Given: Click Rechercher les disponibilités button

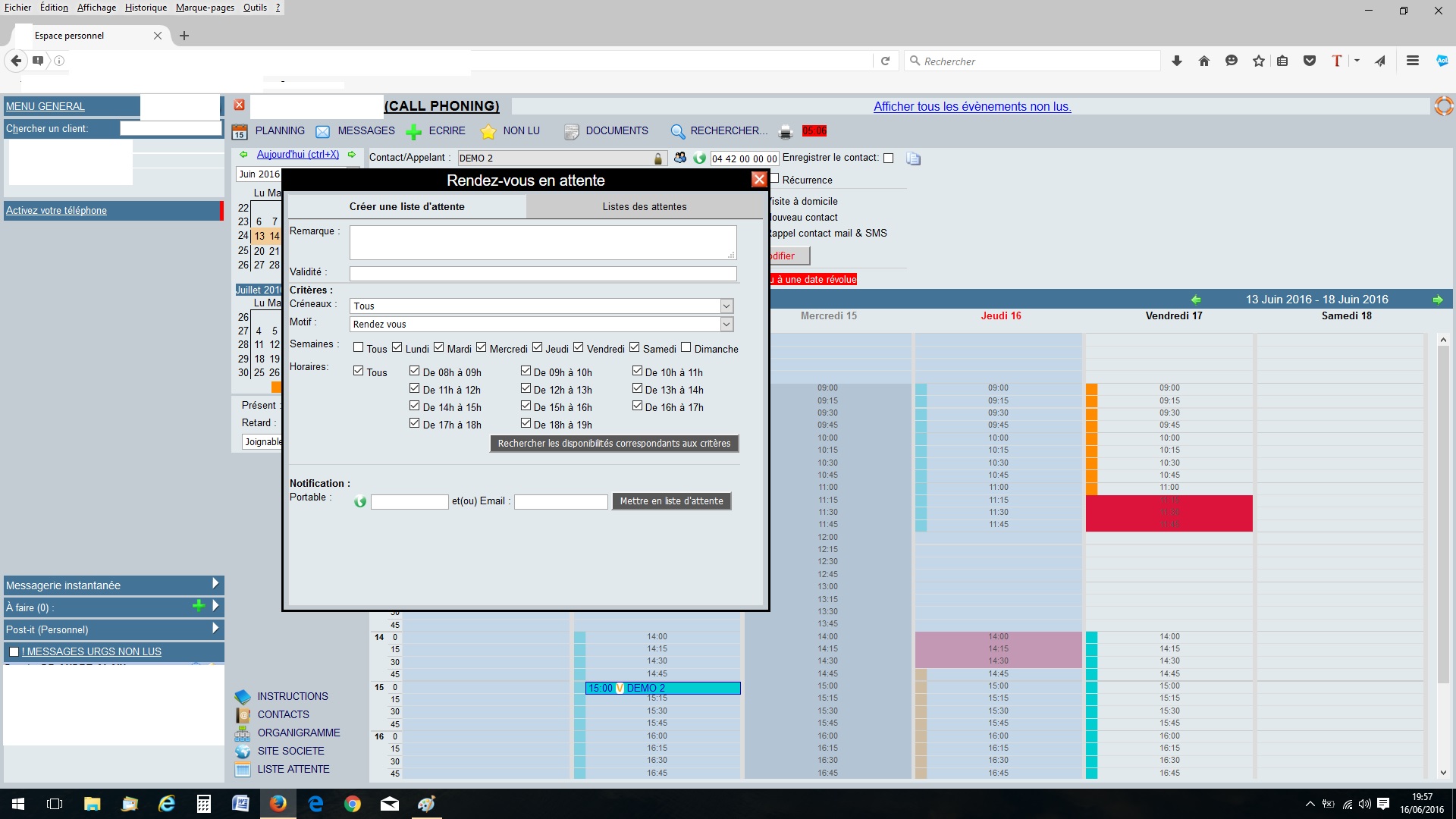Looking at the screenshot, I should (x=614, y=443).
